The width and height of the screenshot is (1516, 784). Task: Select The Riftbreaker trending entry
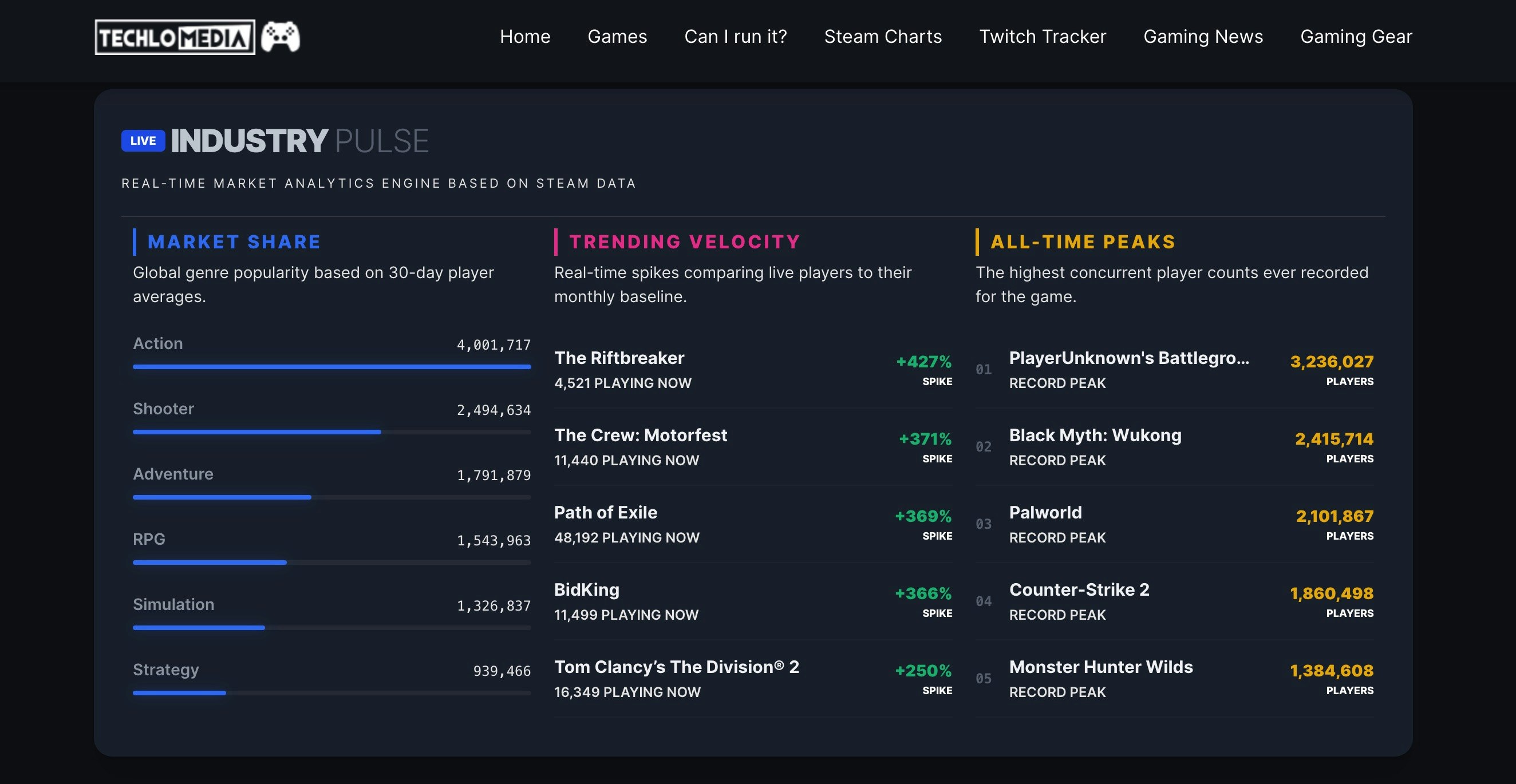tap(619, 358)
